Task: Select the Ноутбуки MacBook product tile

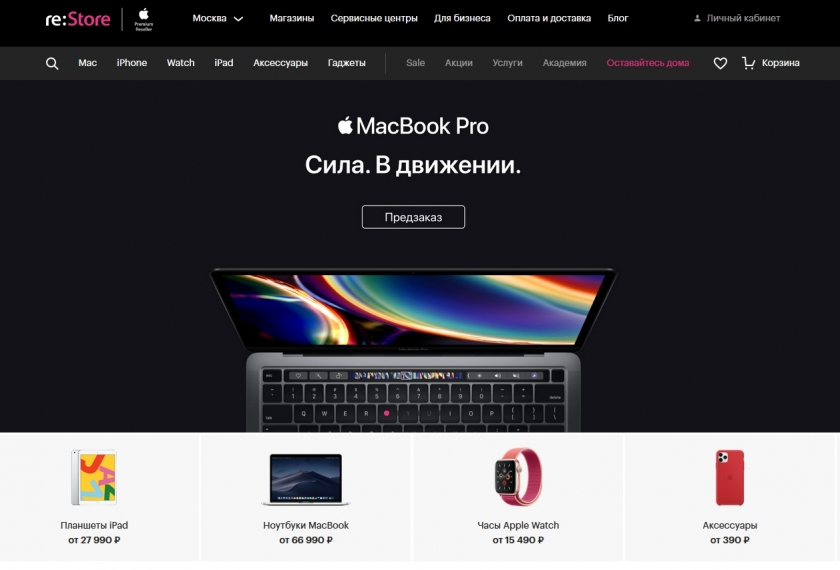Action: 306,497
